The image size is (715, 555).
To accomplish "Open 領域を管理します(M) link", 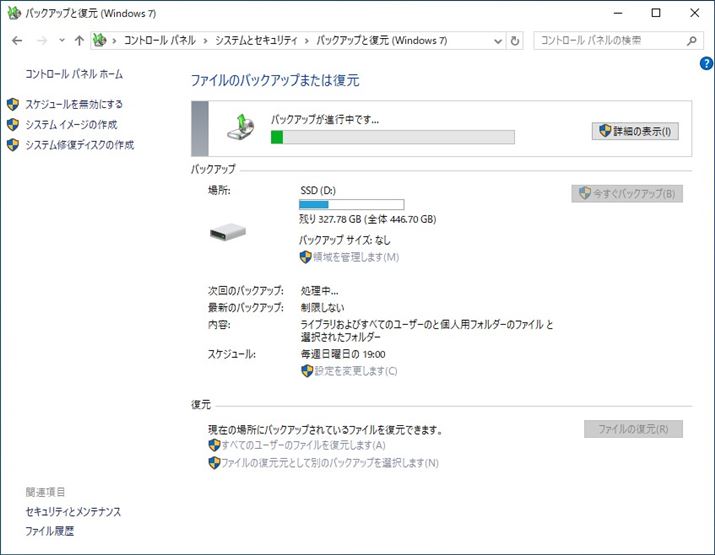I will point(356,257).
